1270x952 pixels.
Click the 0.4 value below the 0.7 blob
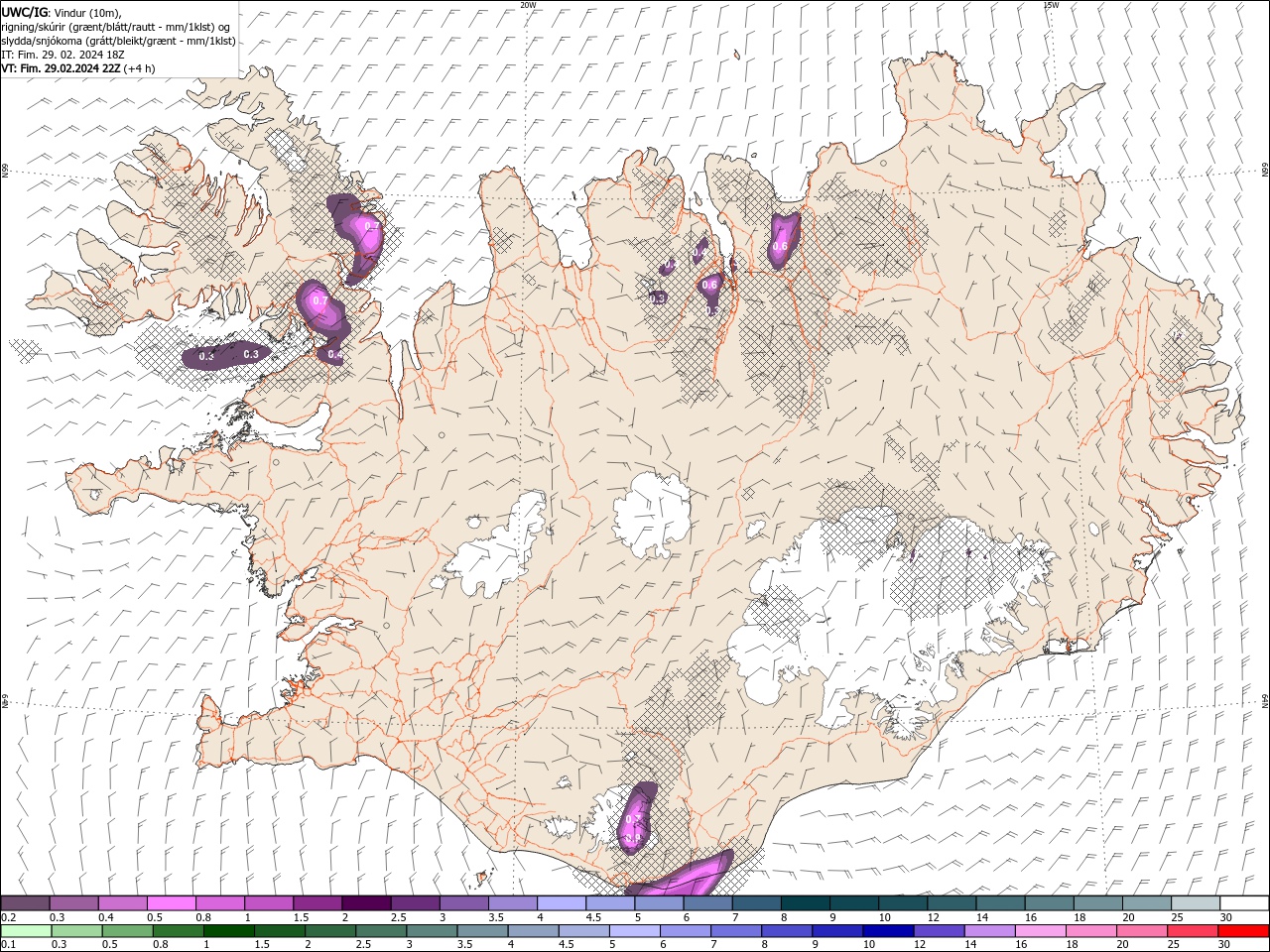334,354
